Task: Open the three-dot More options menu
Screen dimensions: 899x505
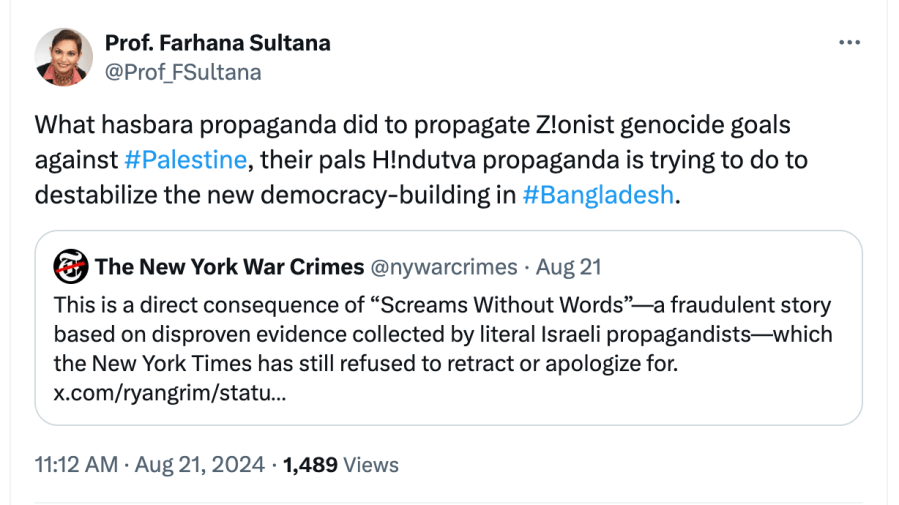Action: (849, 43)
